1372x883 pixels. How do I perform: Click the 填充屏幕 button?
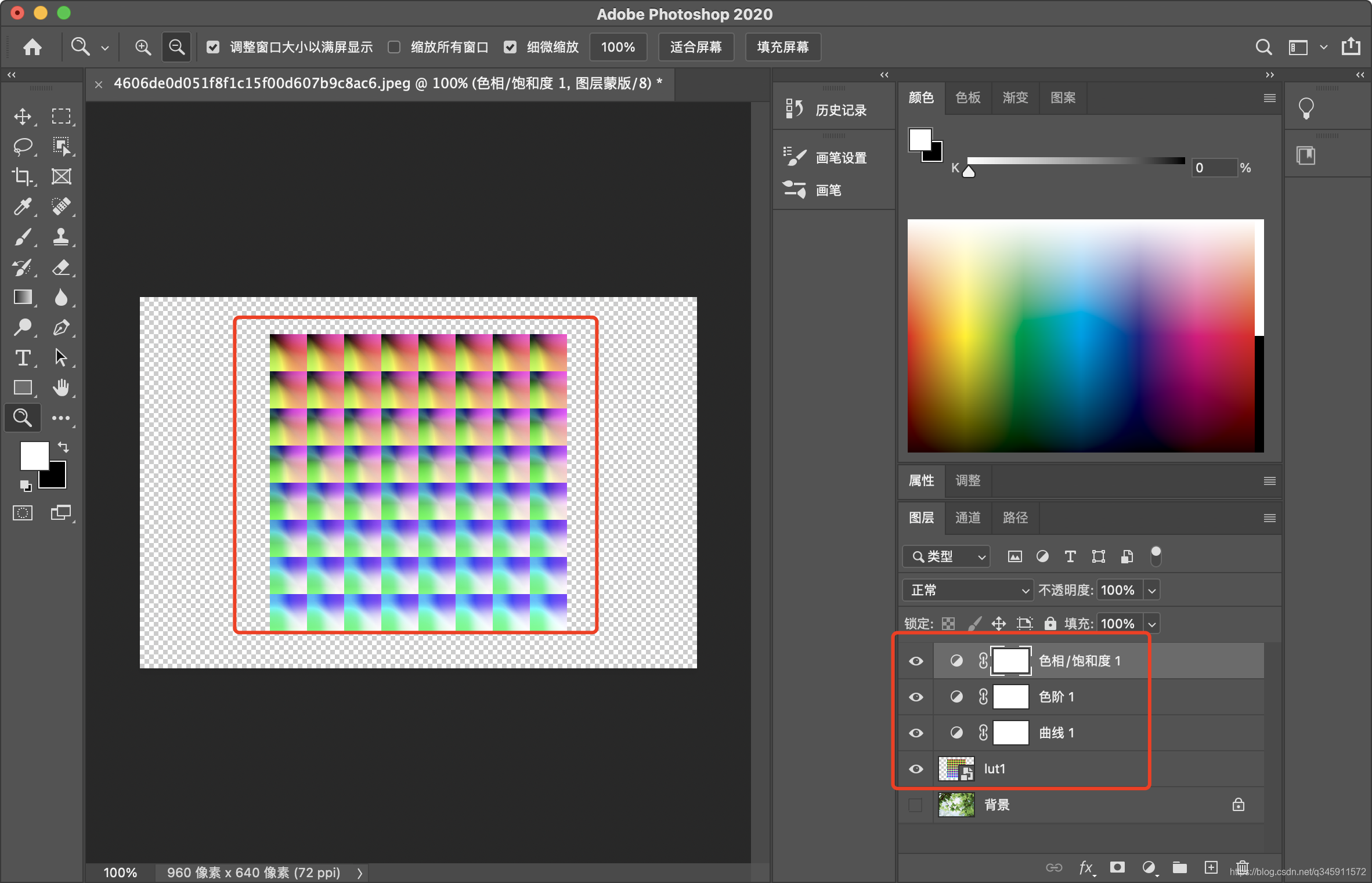782,47
